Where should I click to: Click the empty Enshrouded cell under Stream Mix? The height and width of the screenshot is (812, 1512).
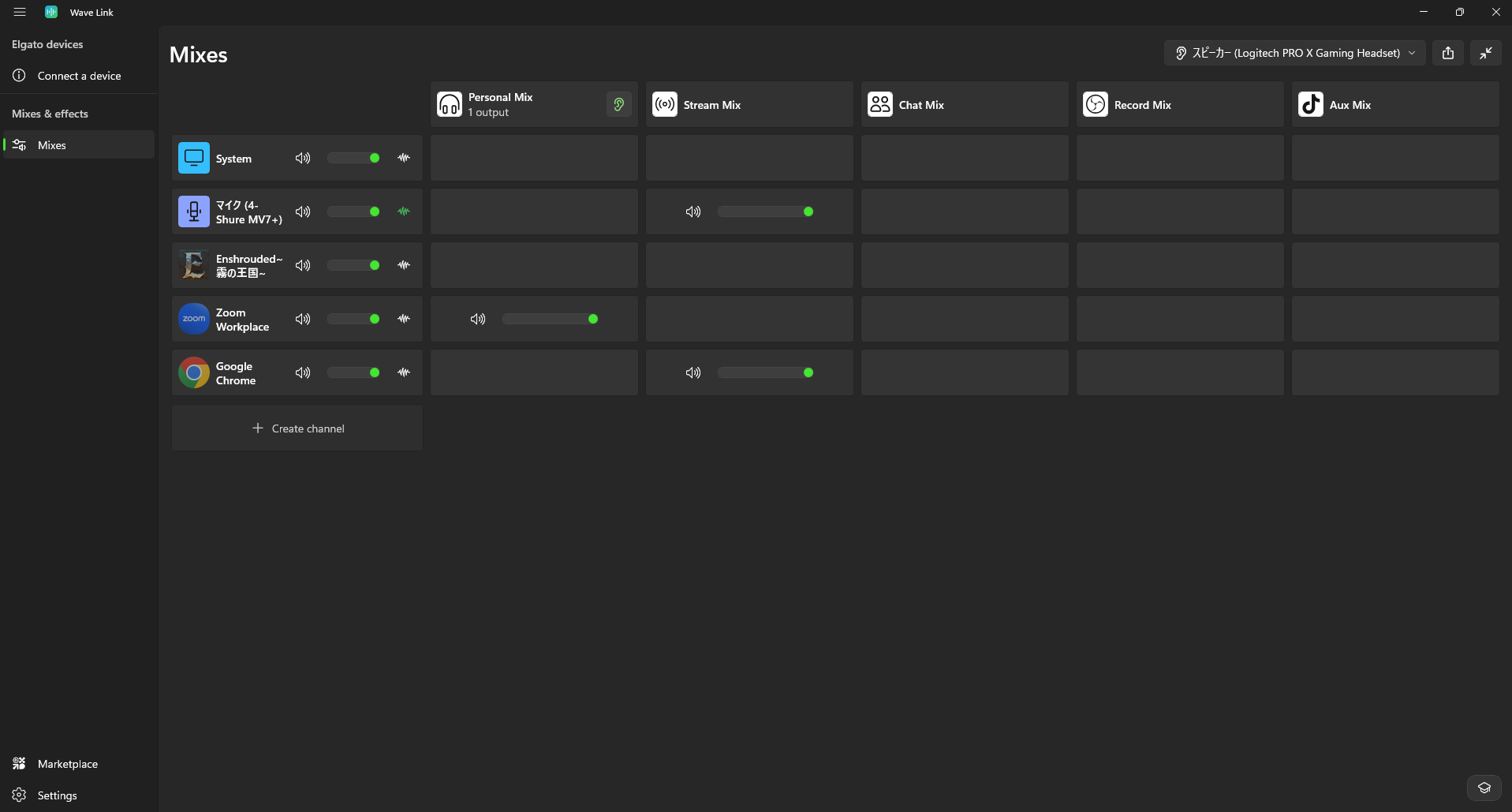point(749,265)
